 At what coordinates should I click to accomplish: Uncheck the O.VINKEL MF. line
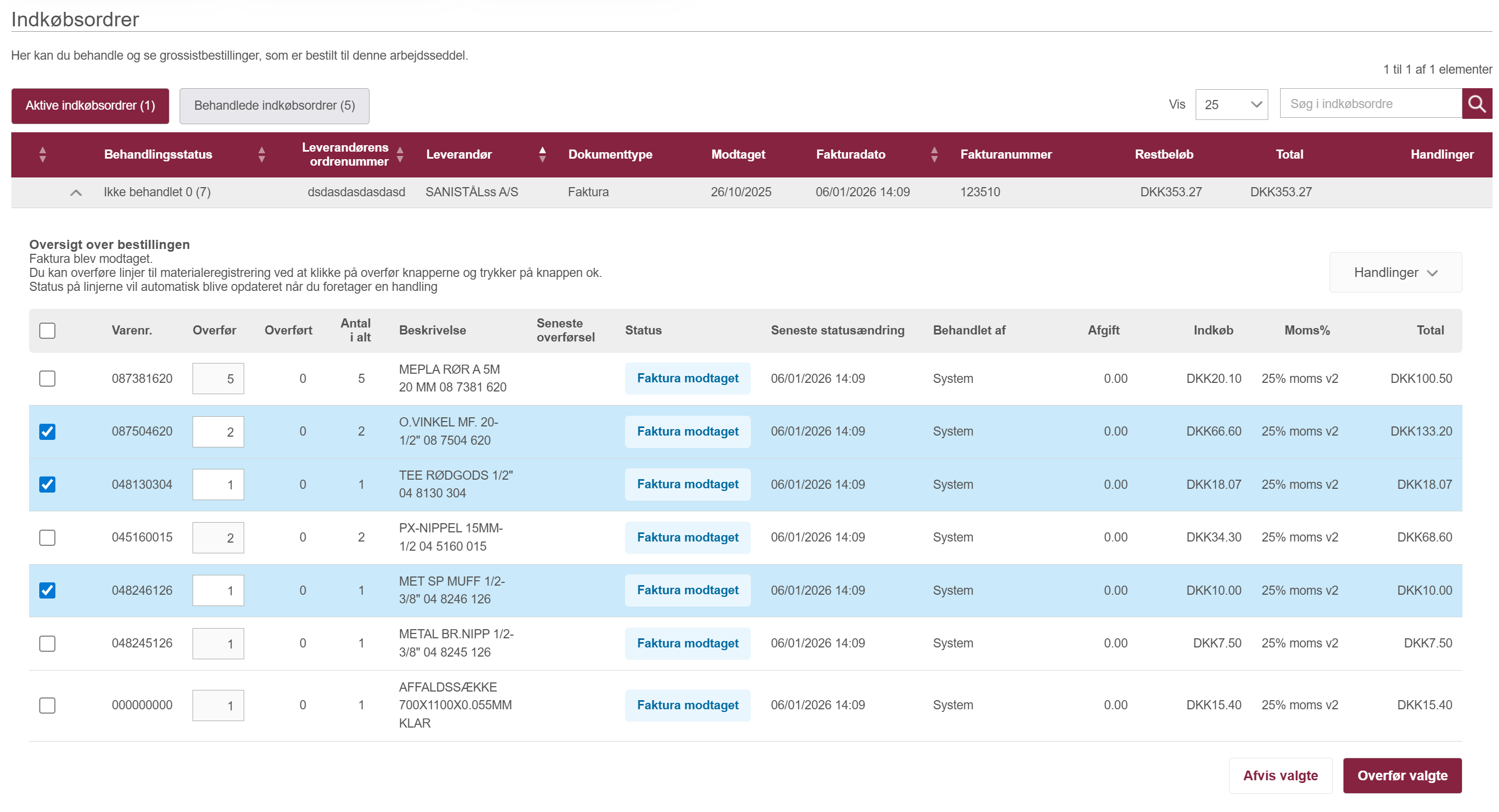pyautogui.click(x=47, y=432)
